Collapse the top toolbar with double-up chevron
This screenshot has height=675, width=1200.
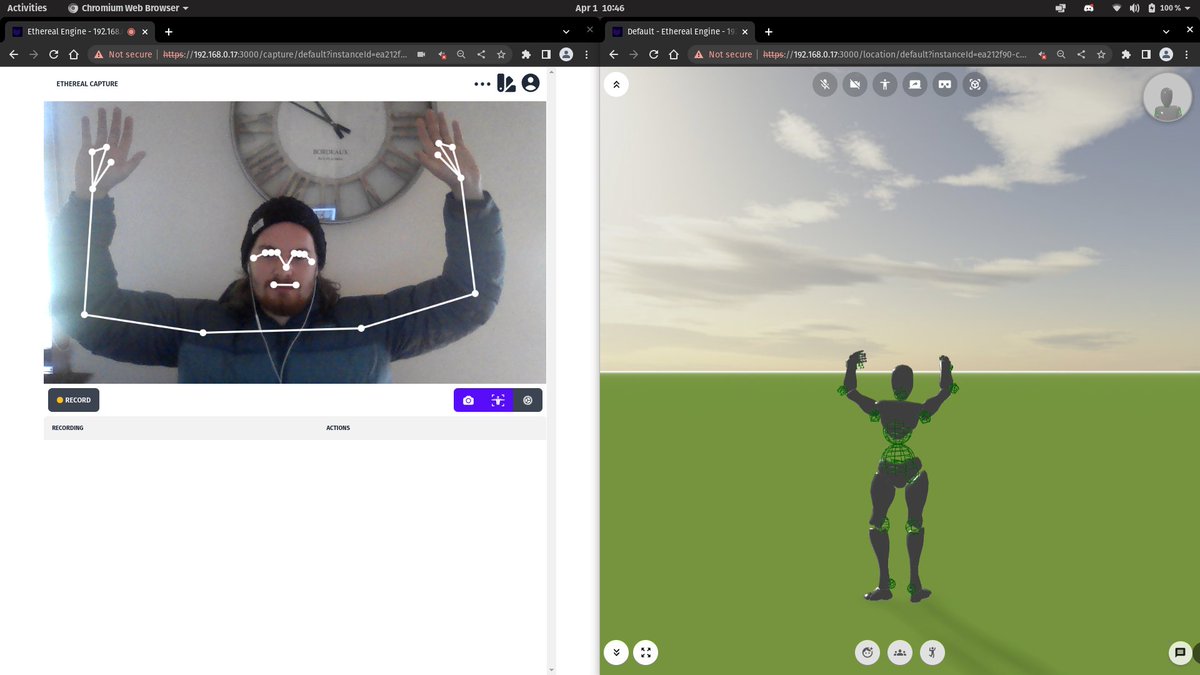pyautogui.click(x=616, y=85)
